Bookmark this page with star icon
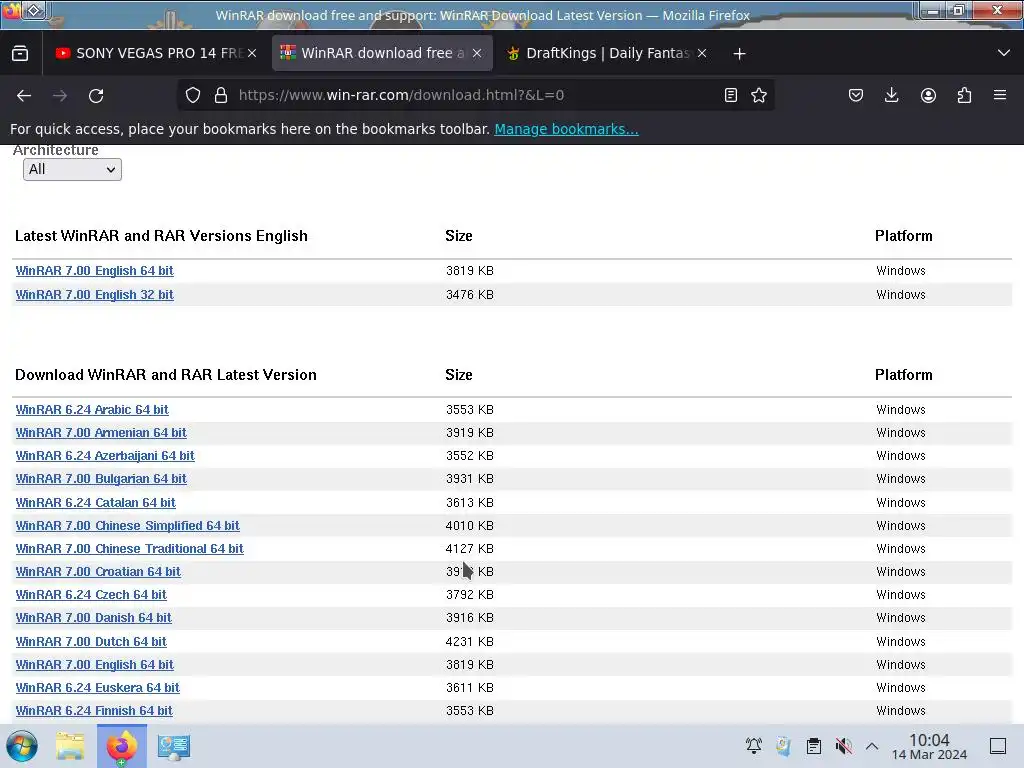 (x=759, y=95)
